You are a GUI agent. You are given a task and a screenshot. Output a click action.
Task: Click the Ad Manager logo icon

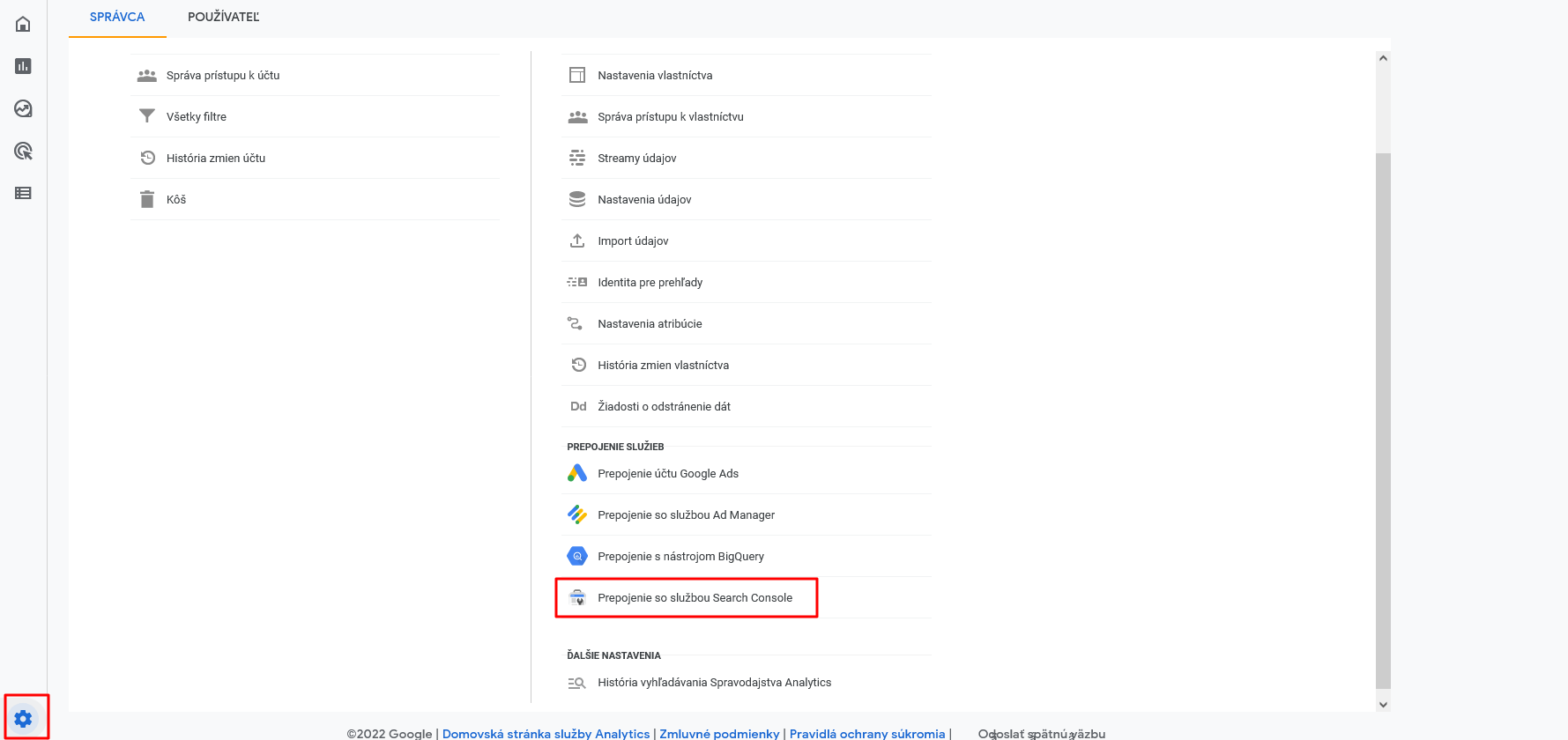(577, 514)
